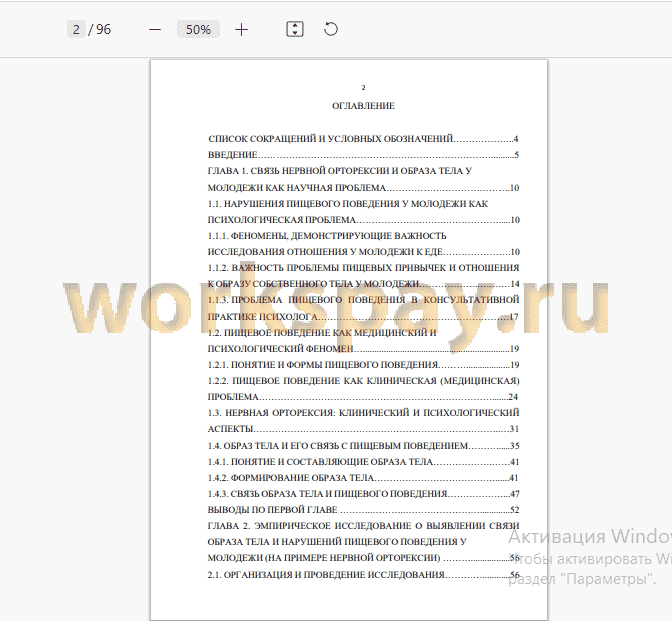672x621 pixels.
Task: Click the 1.2.1. ПОНЯТИЕ И ФОРМЫ ПИЩЕВОГО ПОВЕДЕНИЯ entry
Action: point(363,365)
